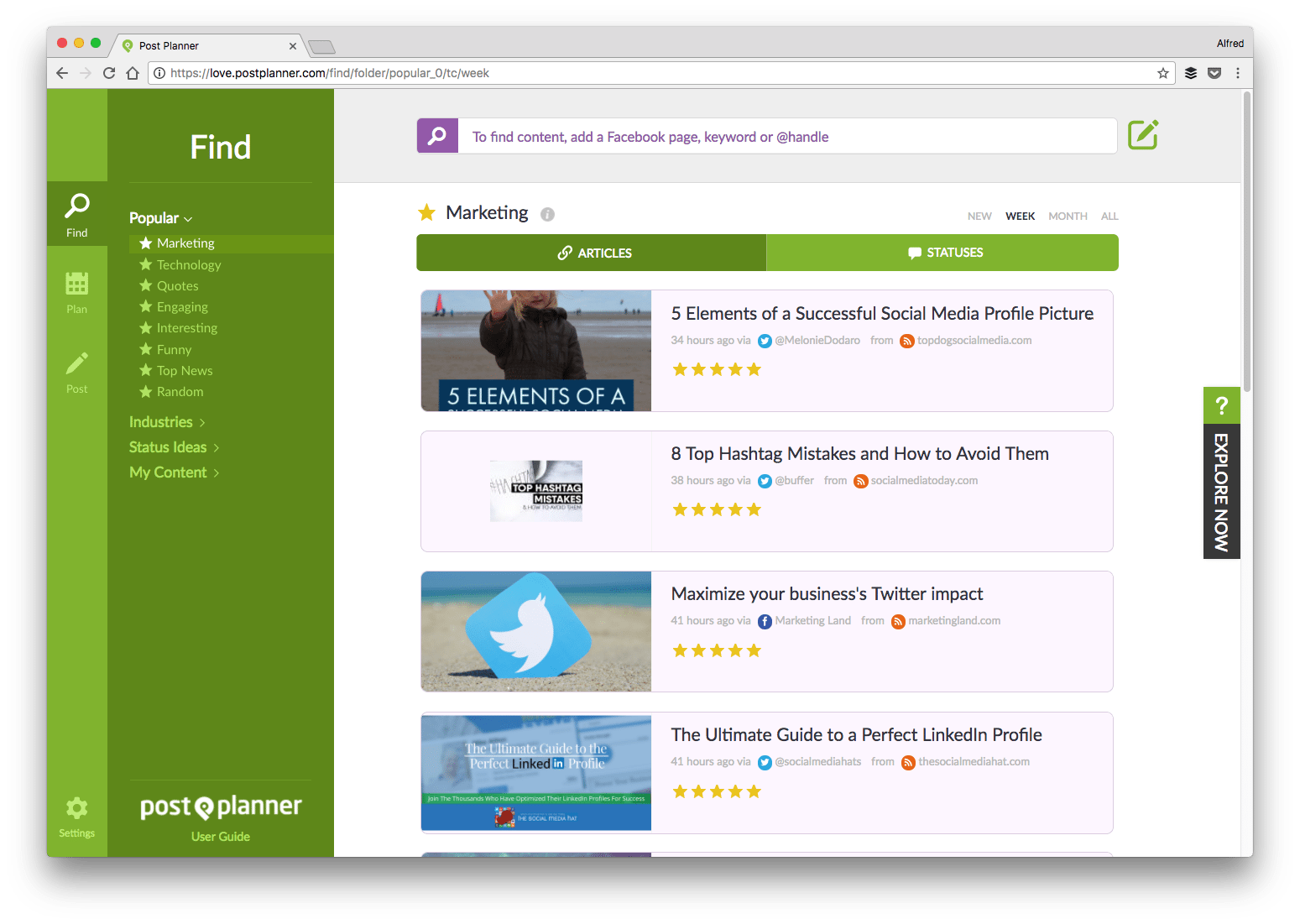This screenshot has width=1300, height=924.
Task: Open the User Guide link
Action: 221,837
